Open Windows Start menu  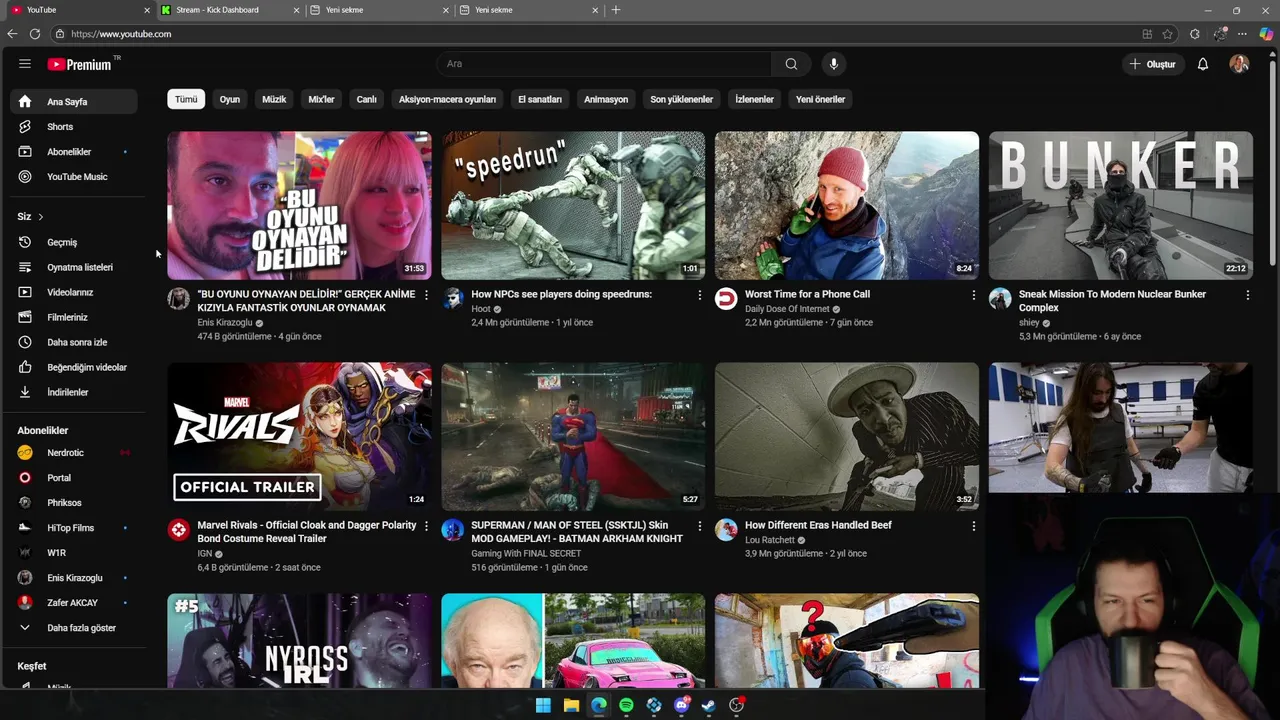click(x=543, y=705)
